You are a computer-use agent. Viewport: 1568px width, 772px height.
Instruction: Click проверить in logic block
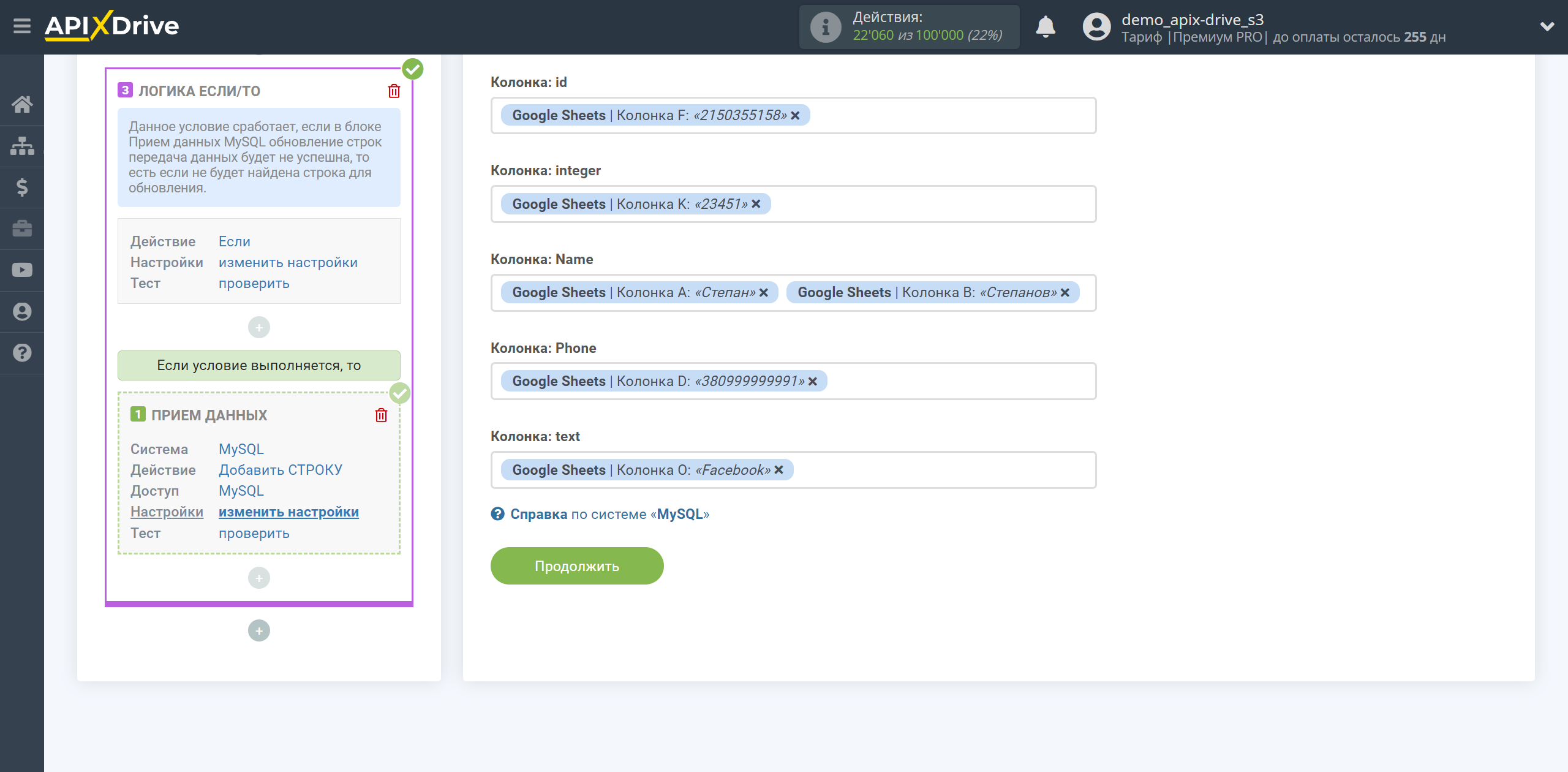tap(254, 284)
